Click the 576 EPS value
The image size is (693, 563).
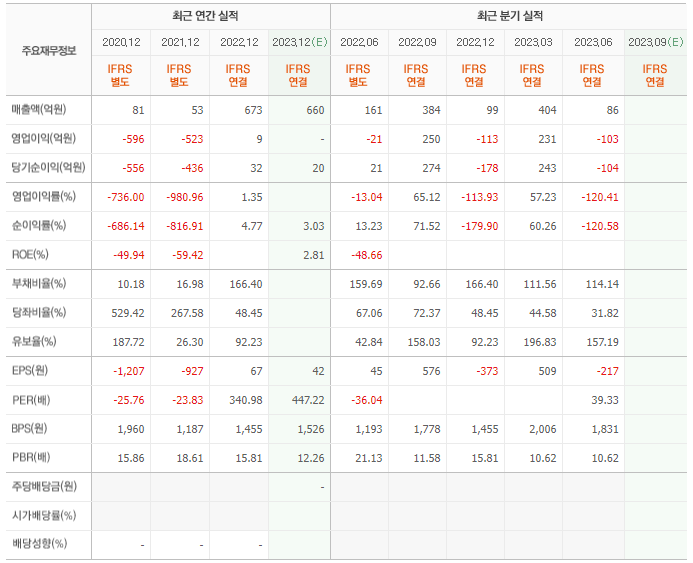pos(431,371)
